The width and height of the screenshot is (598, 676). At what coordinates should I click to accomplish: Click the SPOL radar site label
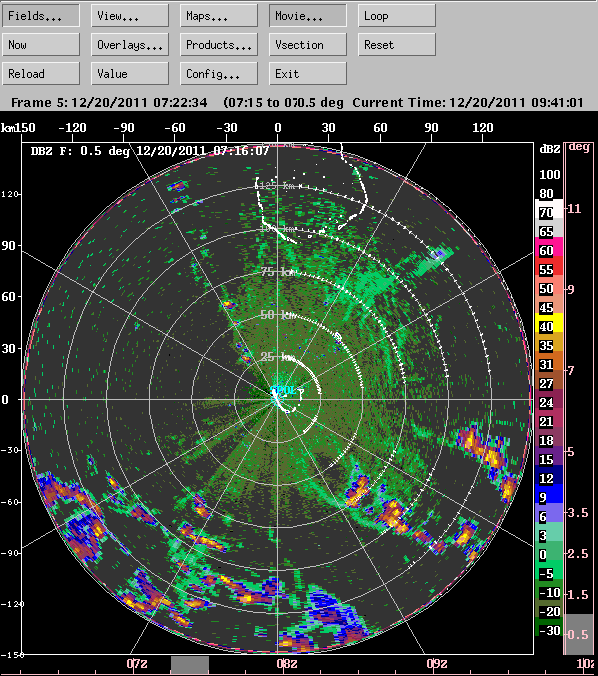coord(284,391)
